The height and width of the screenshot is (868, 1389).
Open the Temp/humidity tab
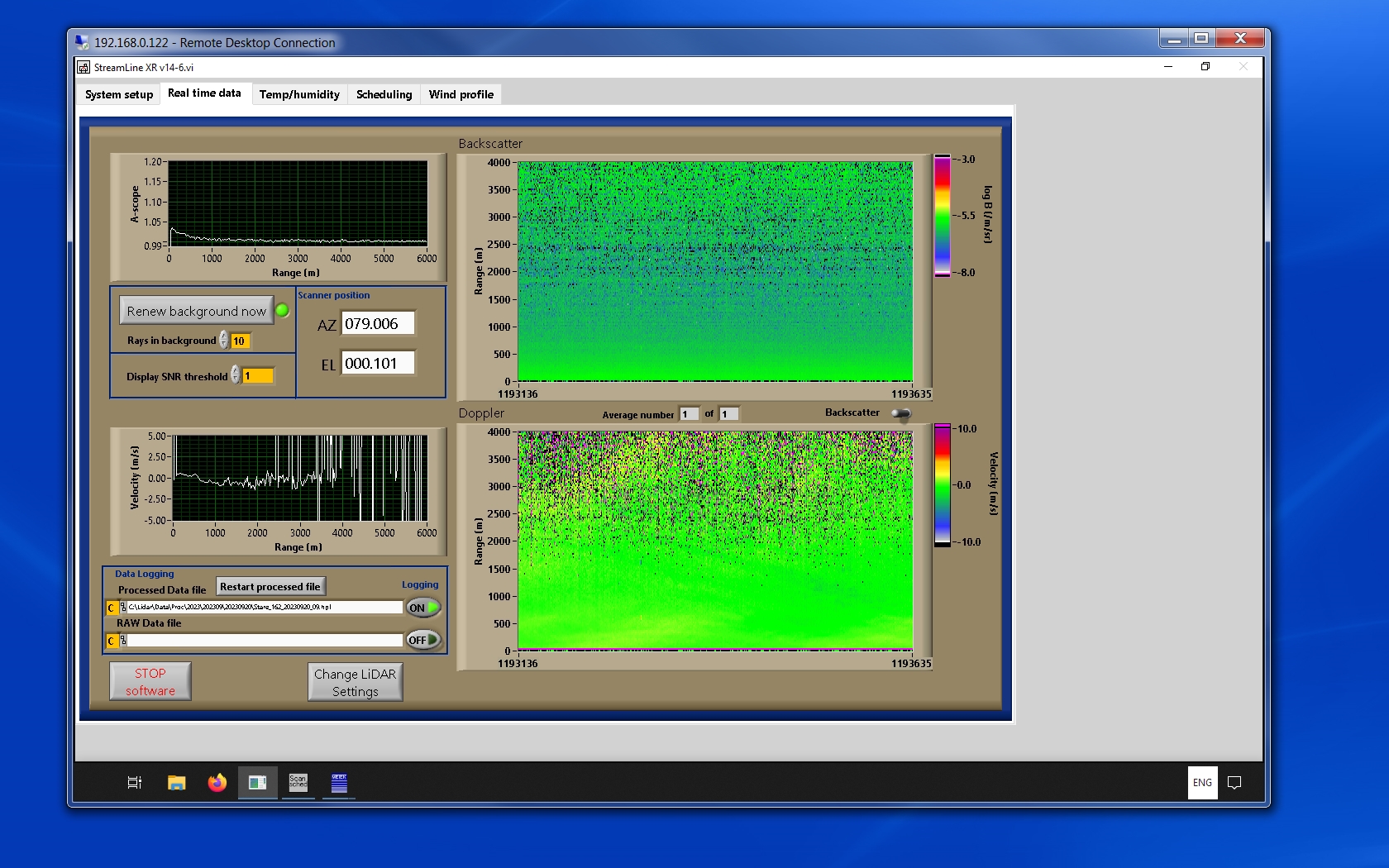pos(299,94)
